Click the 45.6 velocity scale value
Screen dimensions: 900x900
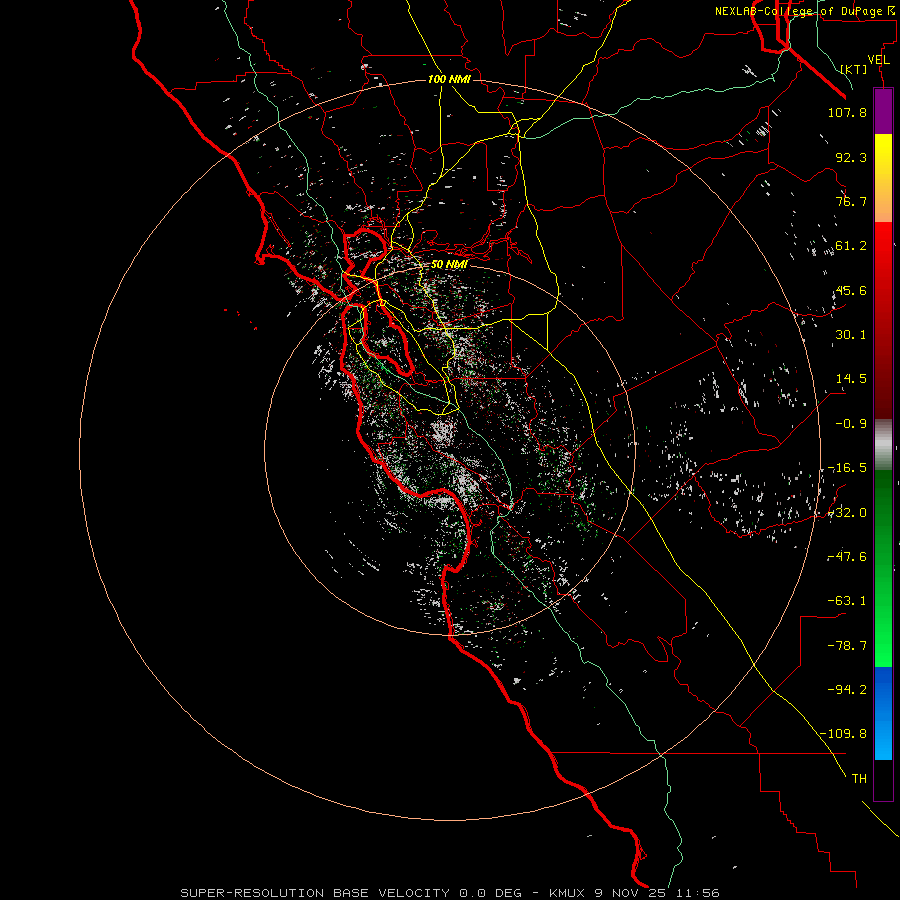[x=851, y=290]
